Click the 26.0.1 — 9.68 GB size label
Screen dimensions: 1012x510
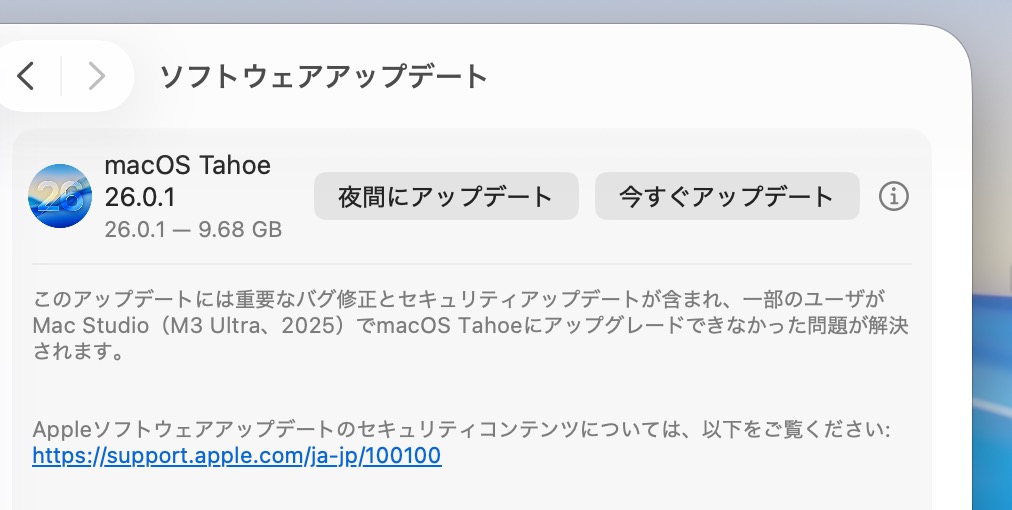(193, 230)
